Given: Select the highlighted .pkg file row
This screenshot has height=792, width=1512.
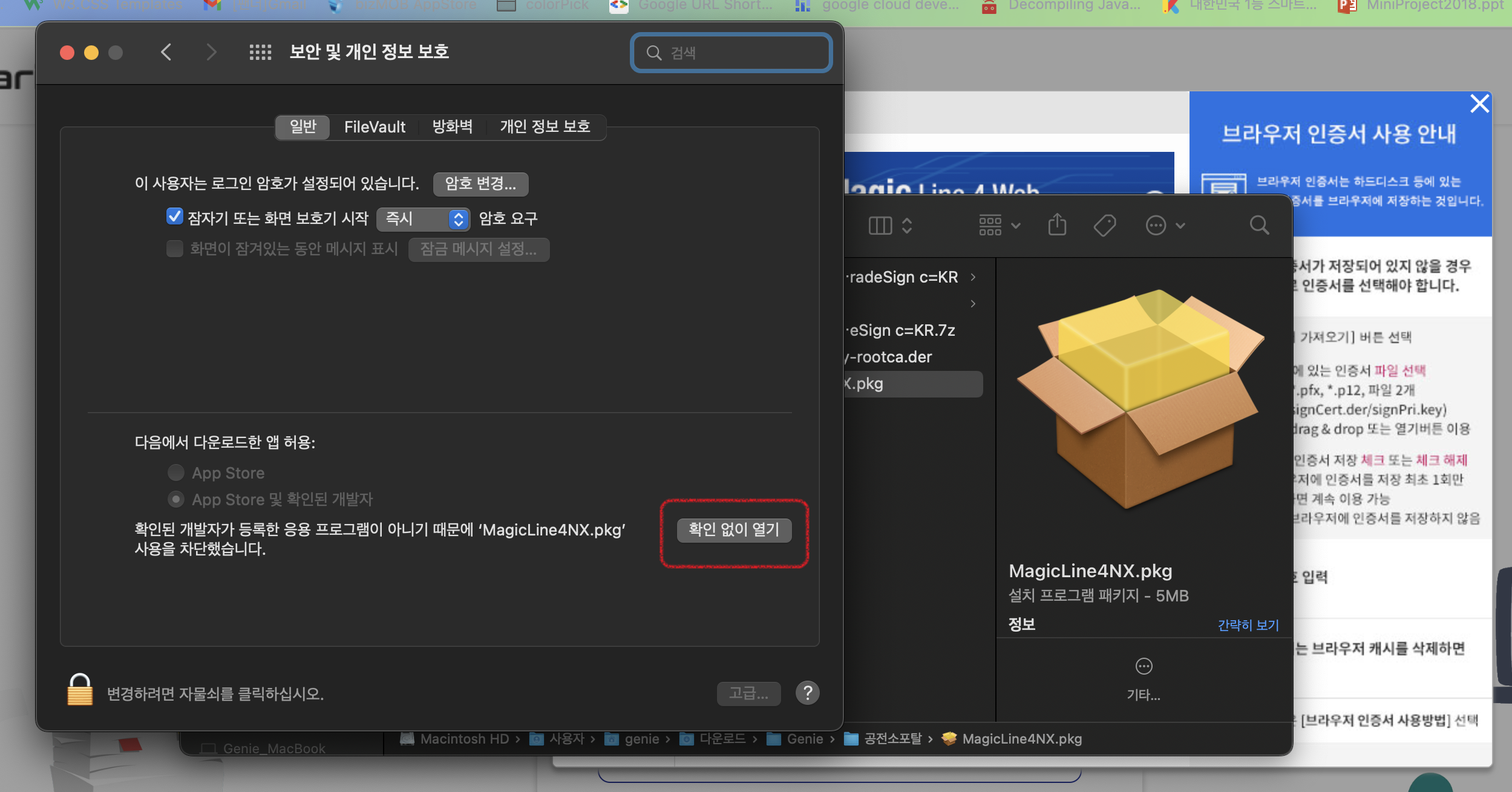Looking at the screenshot, I should point(914,384).
